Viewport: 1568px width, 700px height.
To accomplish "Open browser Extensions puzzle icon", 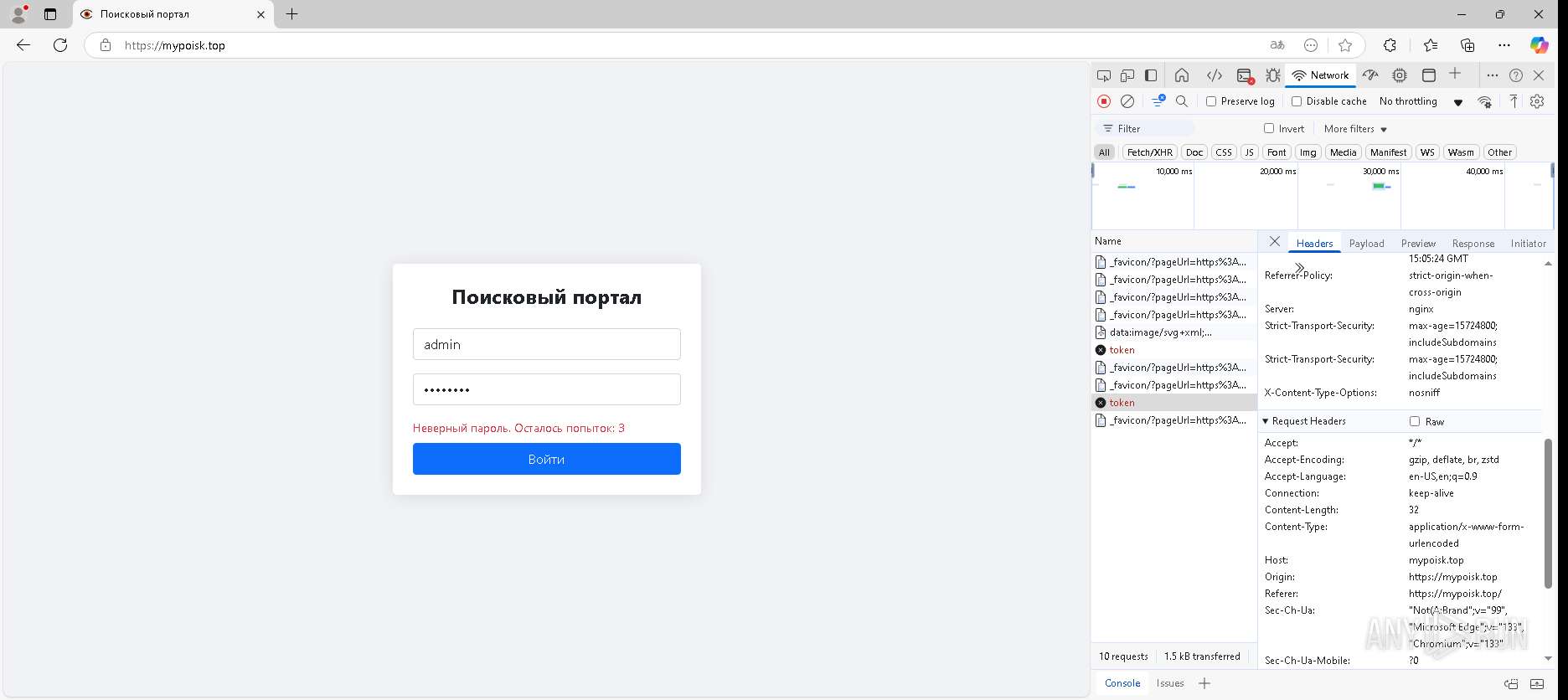I will pyautogui.click(x=1390, y=45).
